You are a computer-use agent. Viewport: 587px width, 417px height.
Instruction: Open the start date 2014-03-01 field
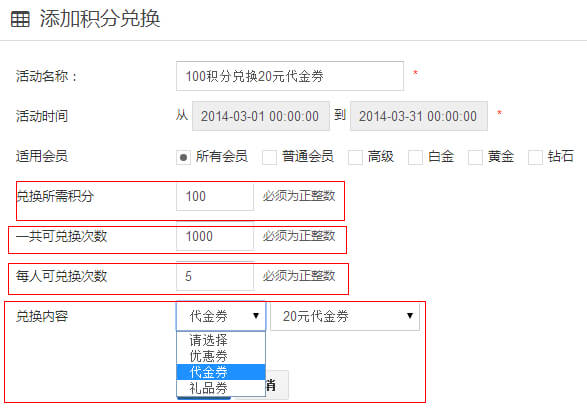261,116
